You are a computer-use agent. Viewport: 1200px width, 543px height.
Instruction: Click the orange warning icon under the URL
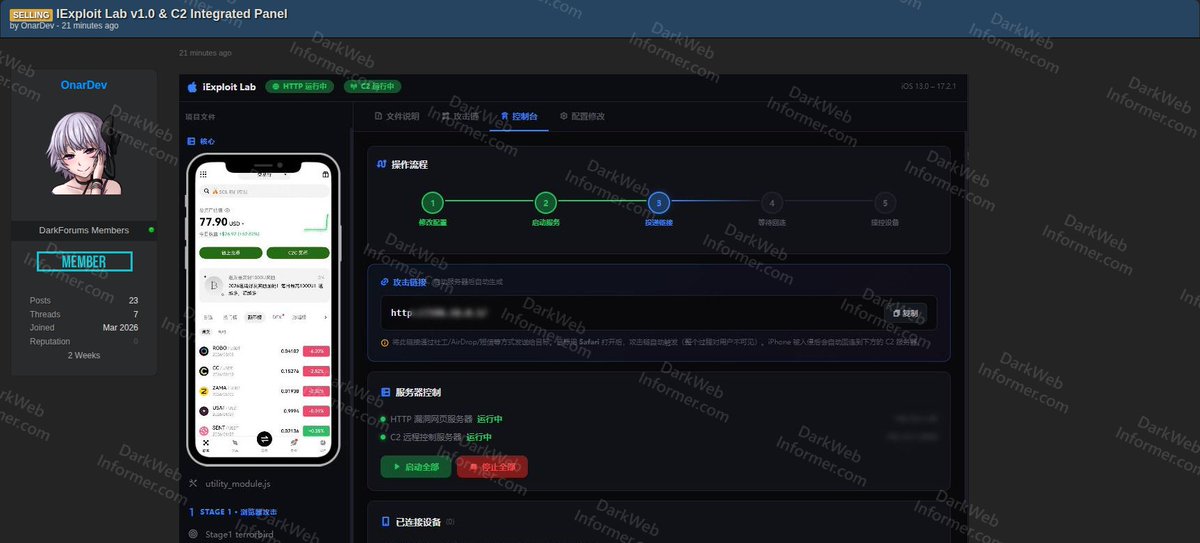tap(385, 342)
